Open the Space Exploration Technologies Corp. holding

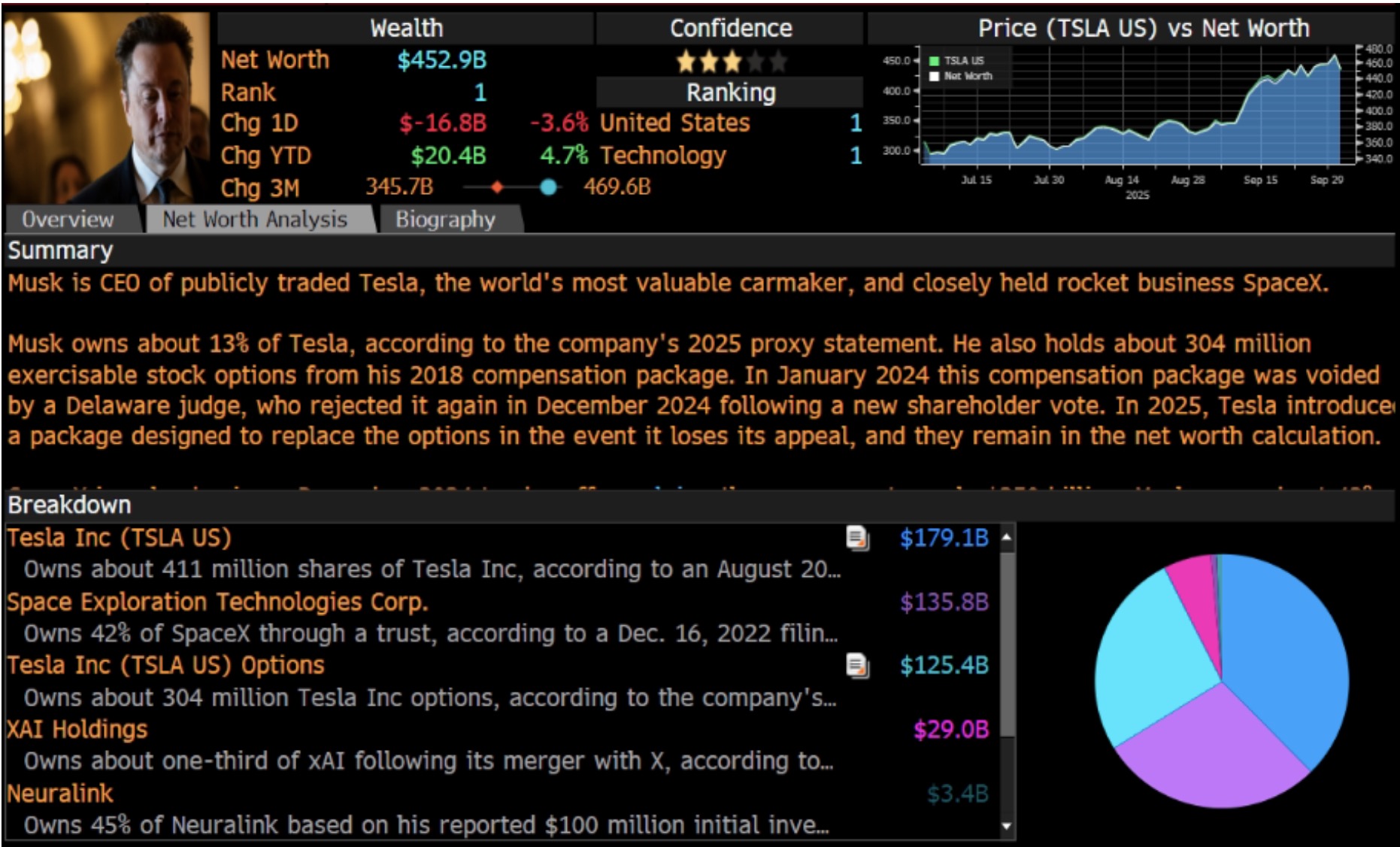coord(218,602)
